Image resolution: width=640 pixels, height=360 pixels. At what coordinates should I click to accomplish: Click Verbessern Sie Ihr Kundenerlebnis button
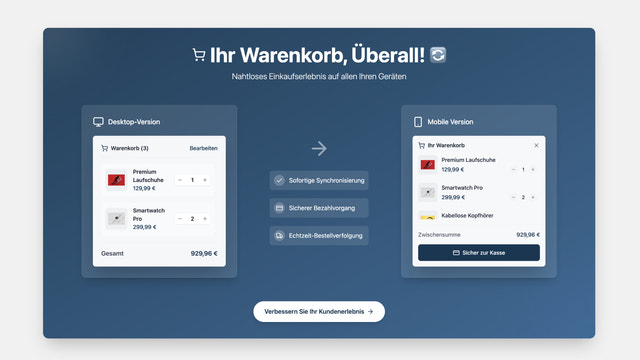(x=319, y=311)
